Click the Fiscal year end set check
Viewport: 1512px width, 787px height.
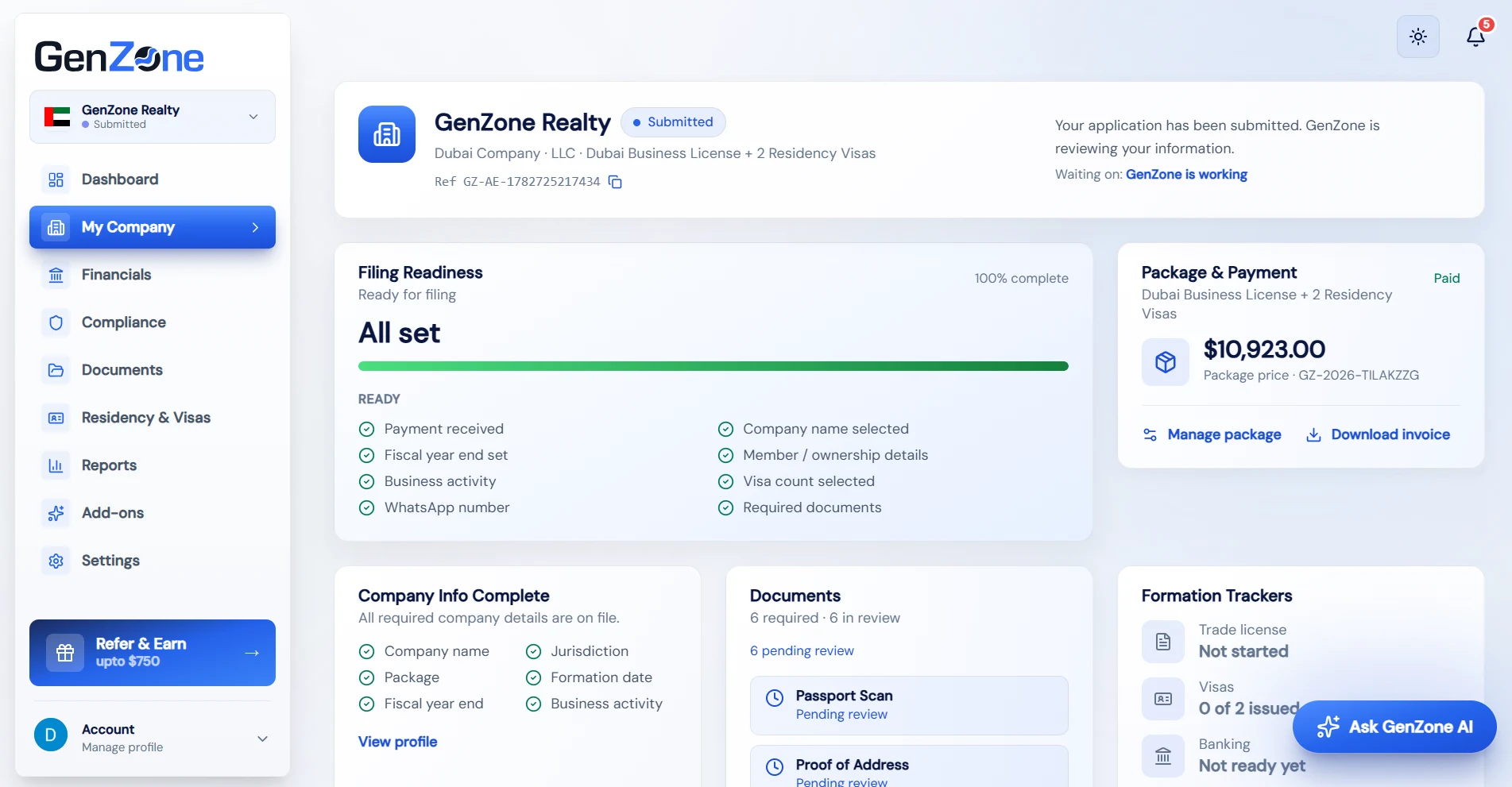433,455
